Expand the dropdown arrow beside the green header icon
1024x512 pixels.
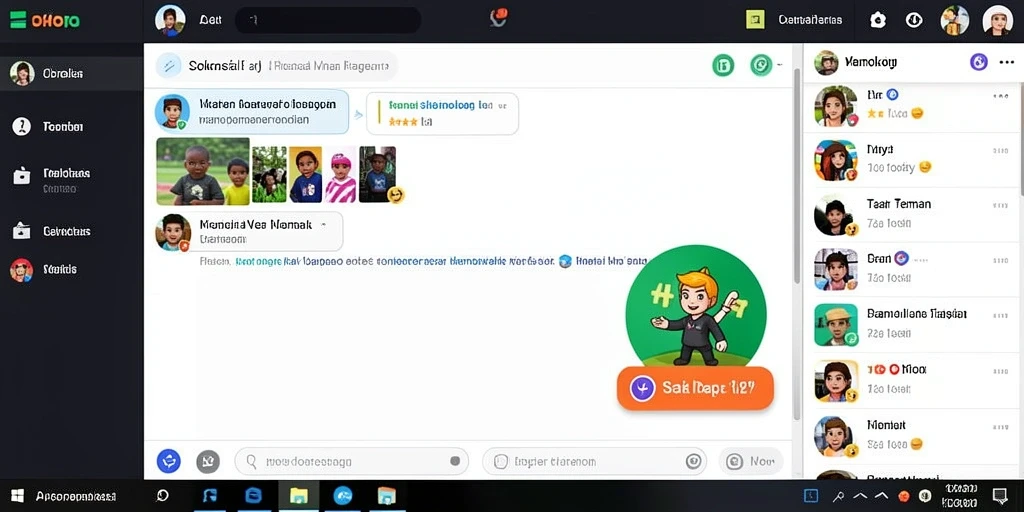(x=778, y=65)
